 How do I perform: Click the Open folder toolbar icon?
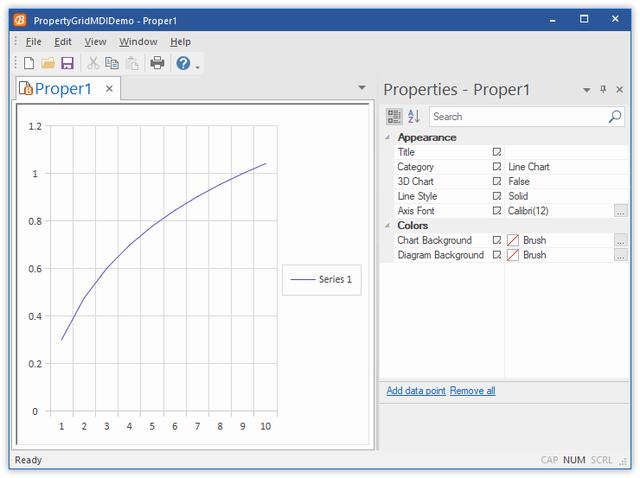coord(48,63)
